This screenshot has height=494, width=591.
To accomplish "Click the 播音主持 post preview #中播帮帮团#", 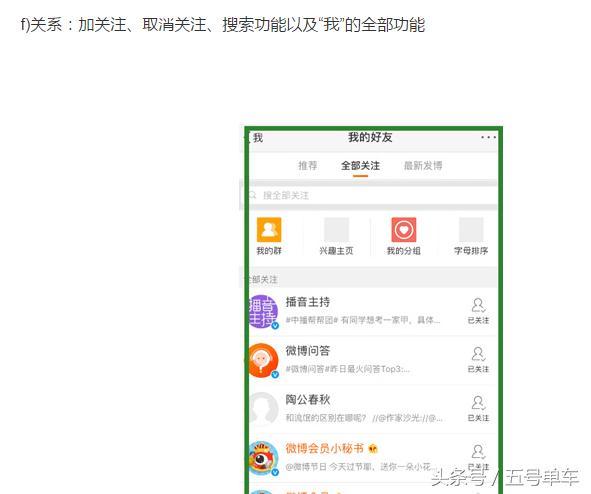I will [x=363, y=320].
